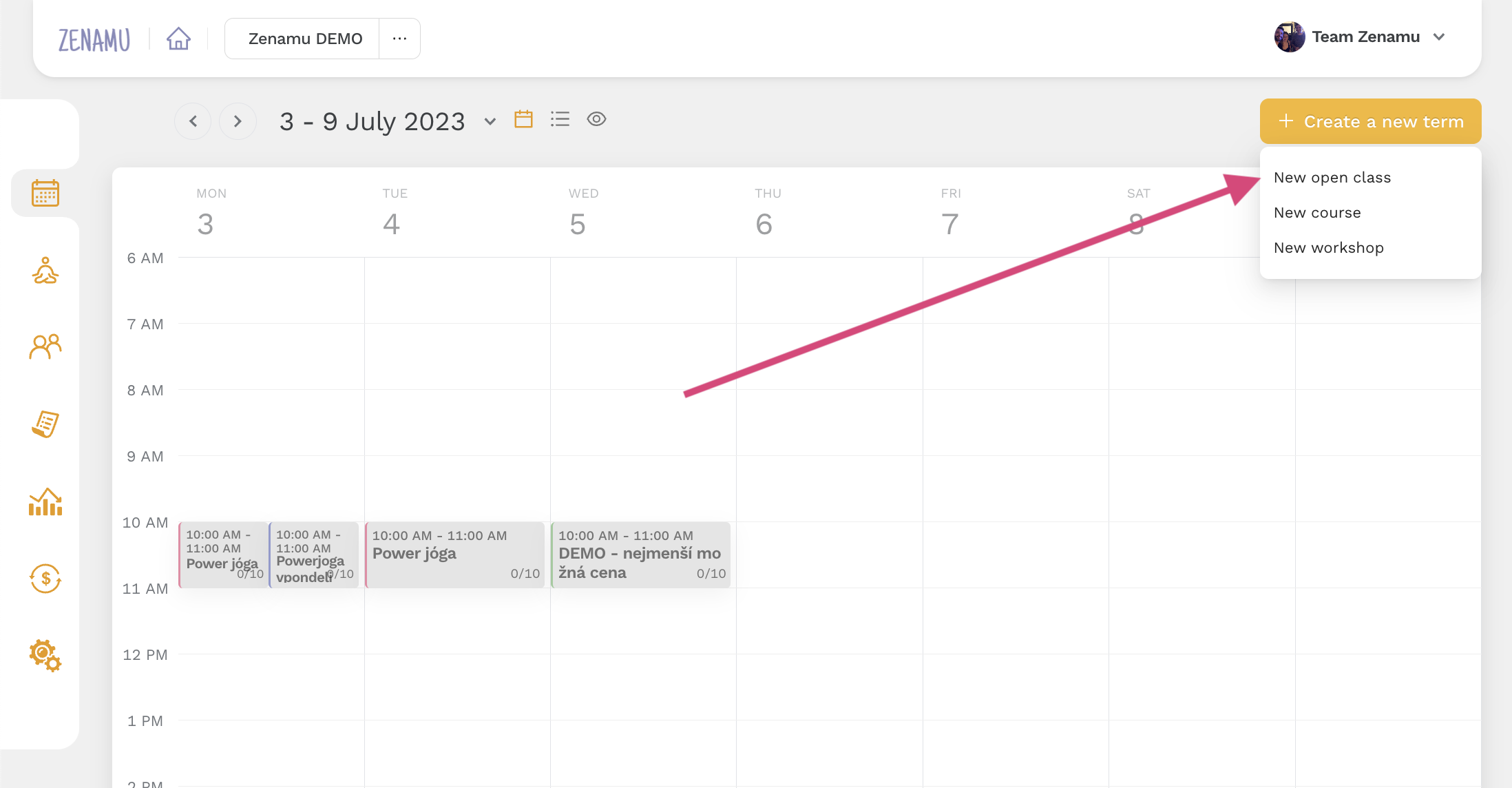Click the calendar view icon
This screenshot has width=1512, height=788.
click(524, 121)
